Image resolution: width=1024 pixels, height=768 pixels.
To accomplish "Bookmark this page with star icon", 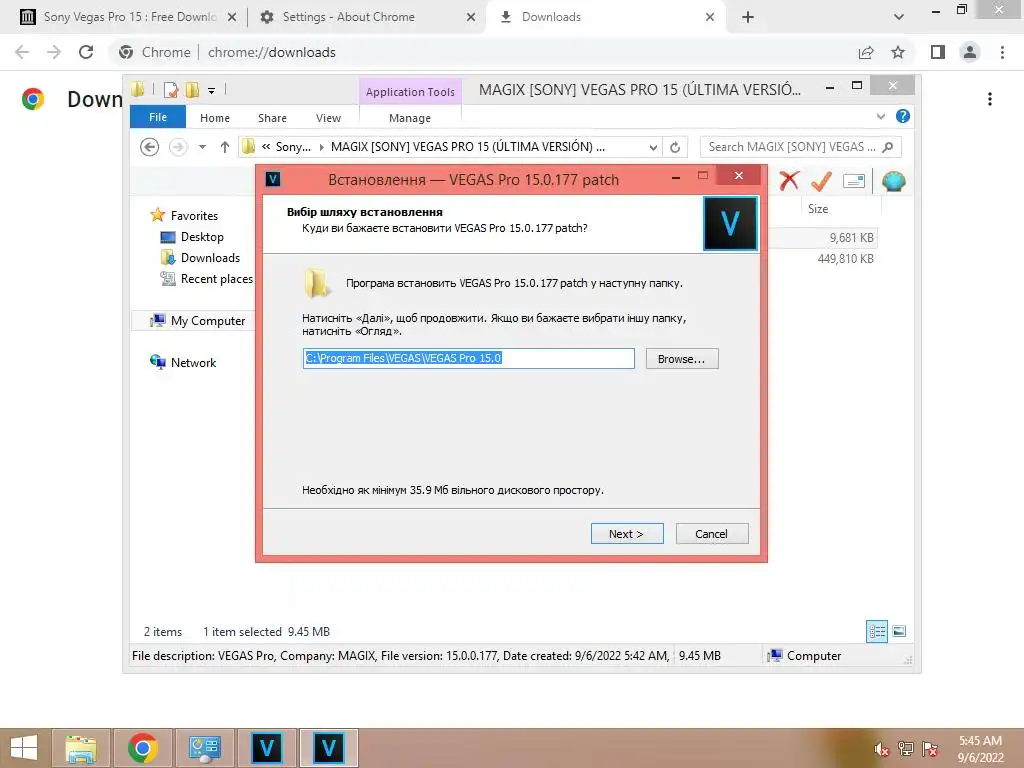I will (898, 52).
